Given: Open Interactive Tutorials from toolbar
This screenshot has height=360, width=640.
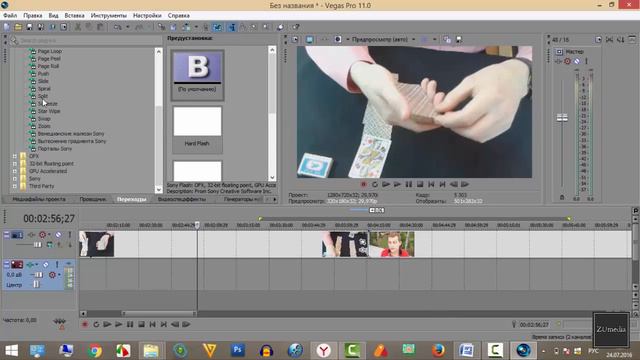Looking at the screenshot, I should tap(280, 27).
